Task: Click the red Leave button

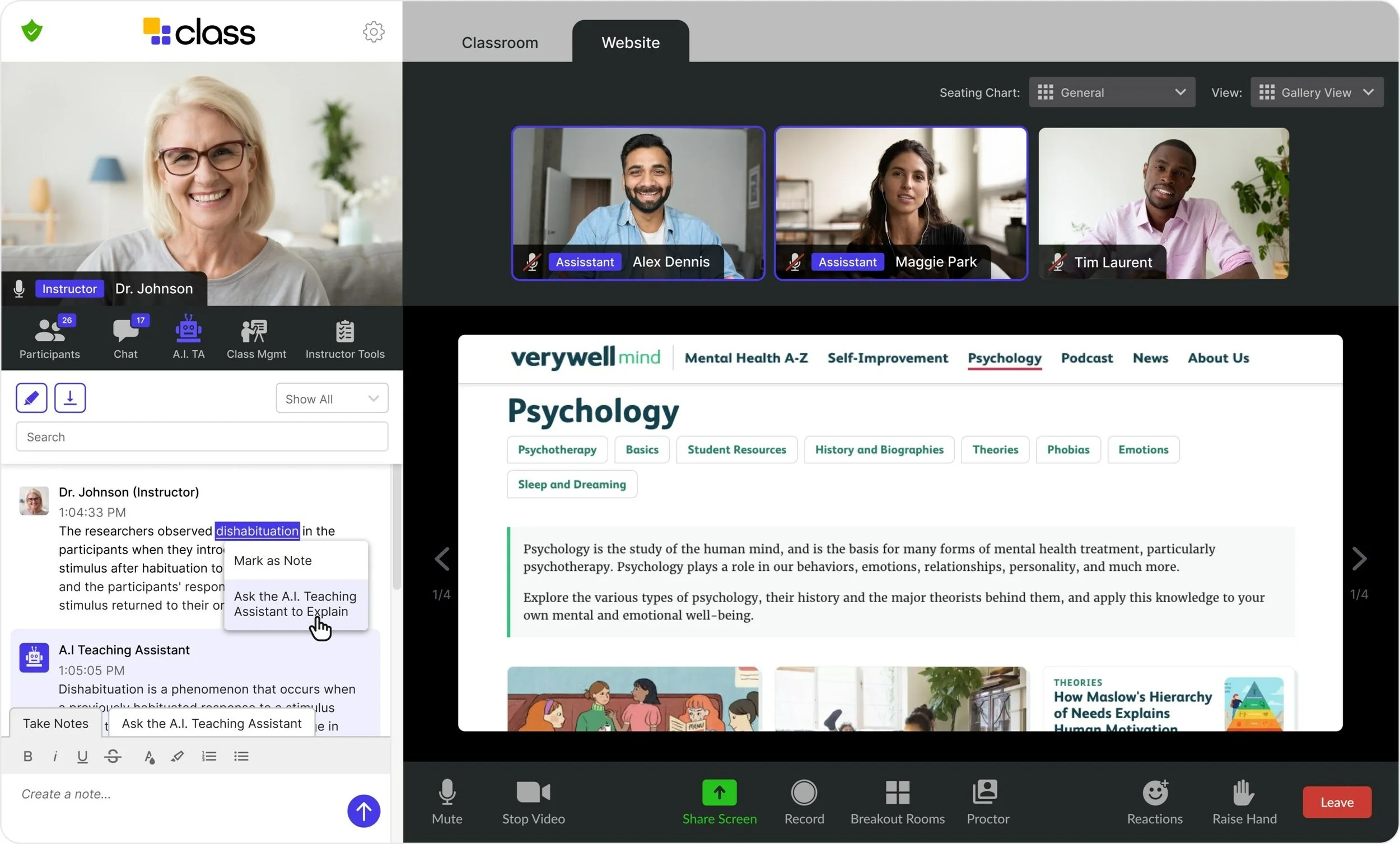Action: pos(1336,802)
